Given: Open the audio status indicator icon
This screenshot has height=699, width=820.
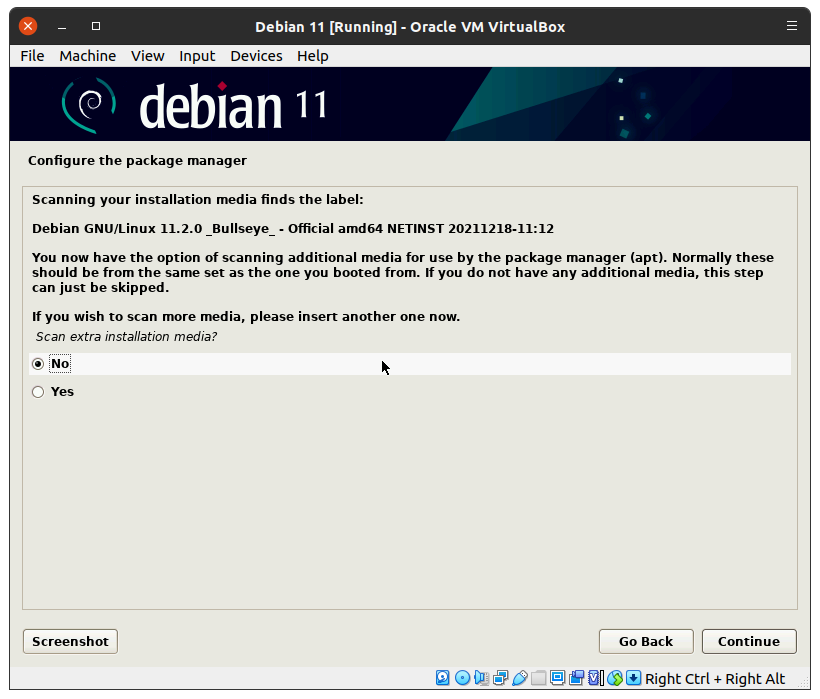Looking at the screenshot, I should (481, 678).
